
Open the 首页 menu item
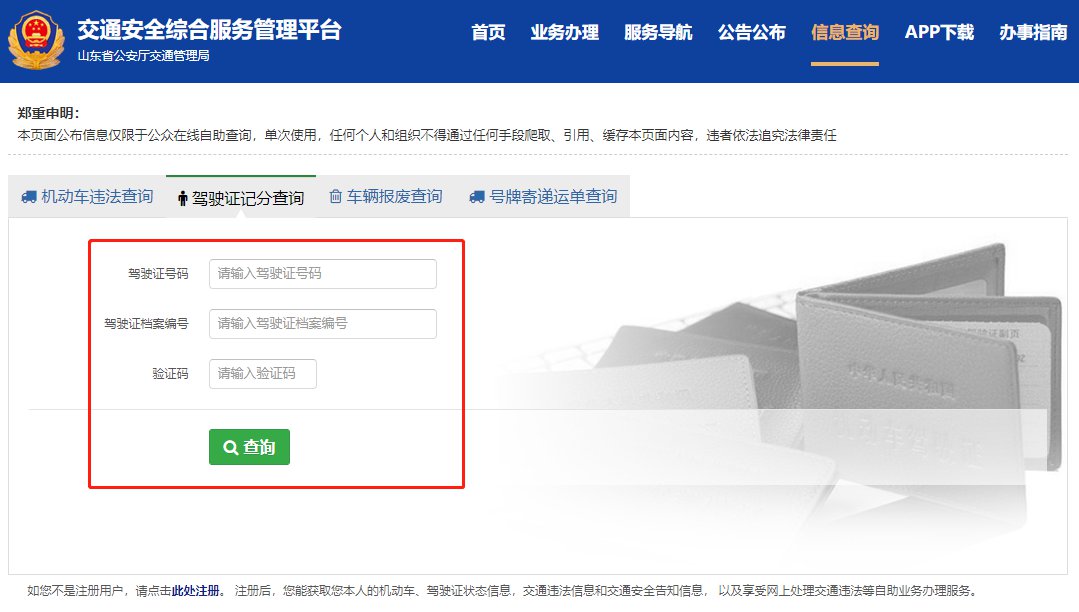(x=488, y=32)
